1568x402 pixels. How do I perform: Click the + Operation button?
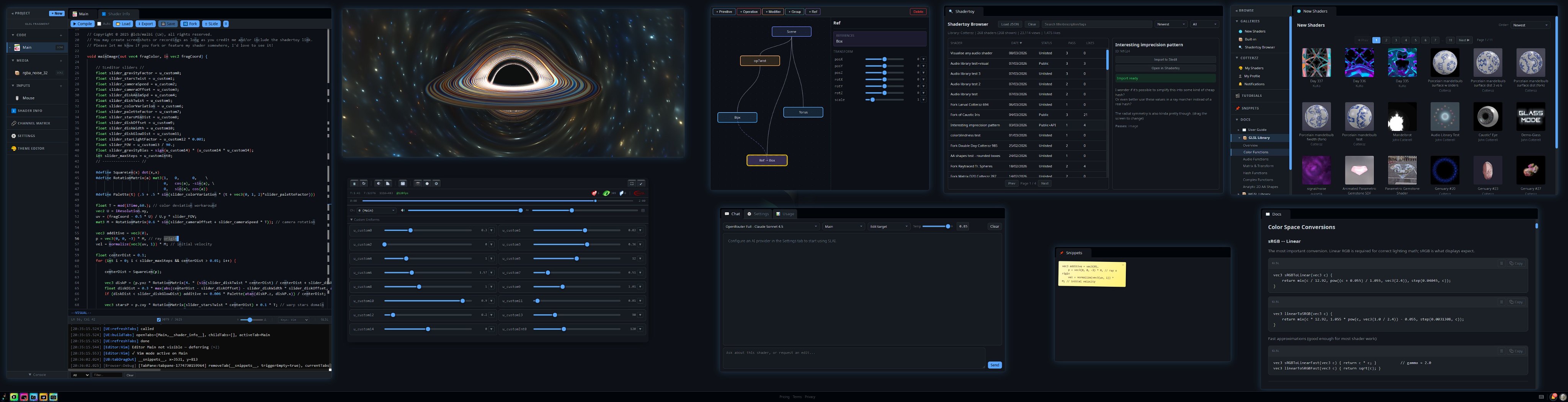pyautogui.click(x=749, y=11)
